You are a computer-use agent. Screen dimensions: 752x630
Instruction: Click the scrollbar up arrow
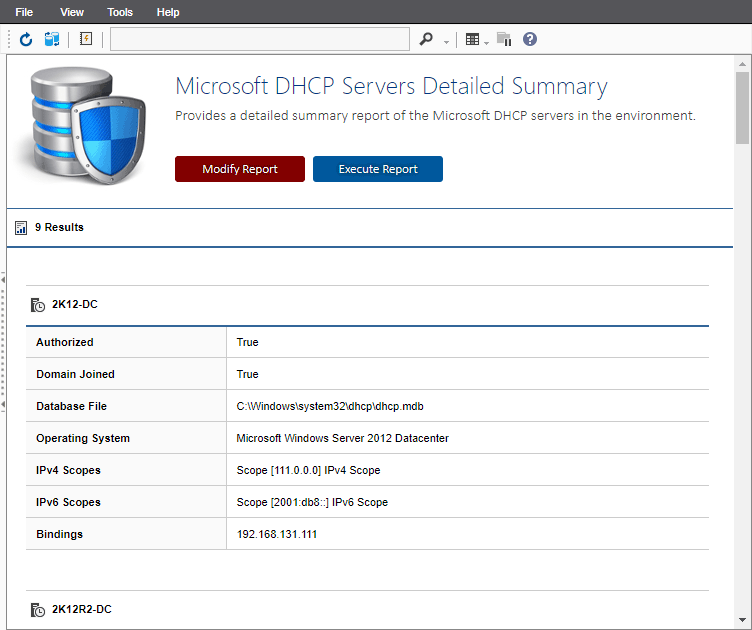click(x=742, y=64)
